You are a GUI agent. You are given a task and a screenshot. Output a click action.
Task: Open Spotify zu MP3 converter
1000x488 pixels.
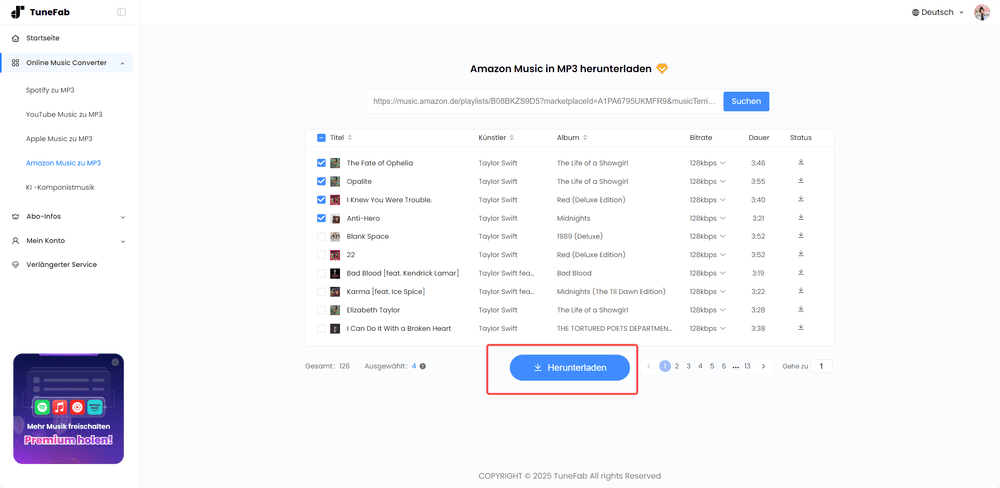tap(50, 90)
